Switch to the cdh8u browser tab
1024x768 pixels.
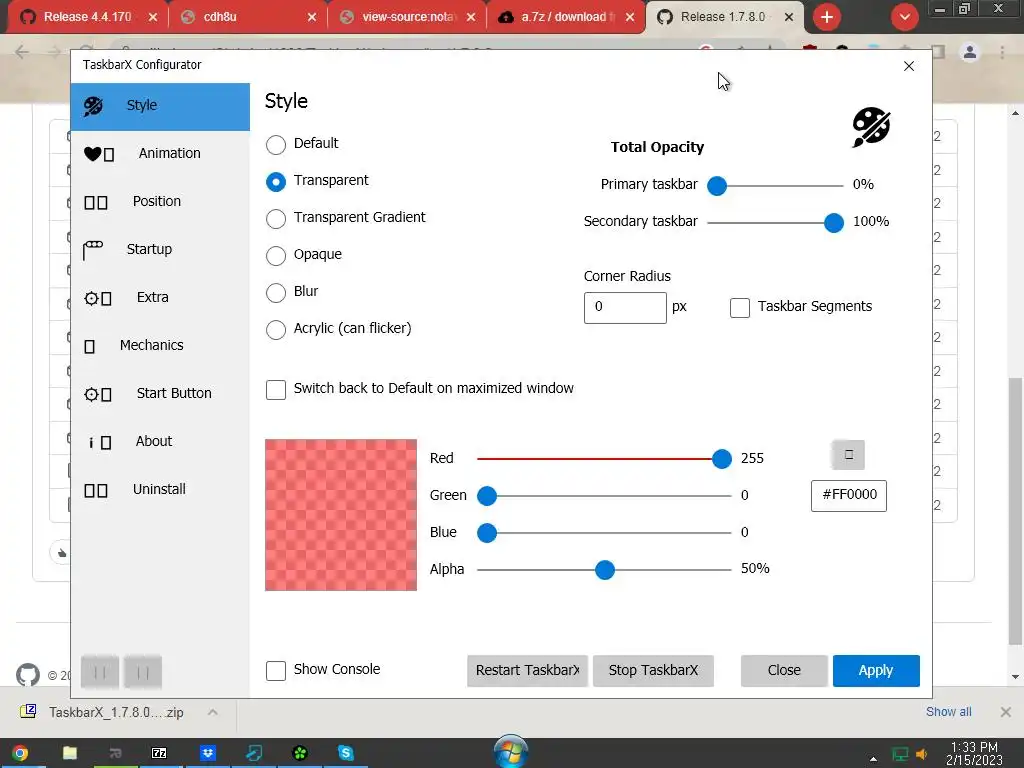pyautogui.click(x=247, y=17)
